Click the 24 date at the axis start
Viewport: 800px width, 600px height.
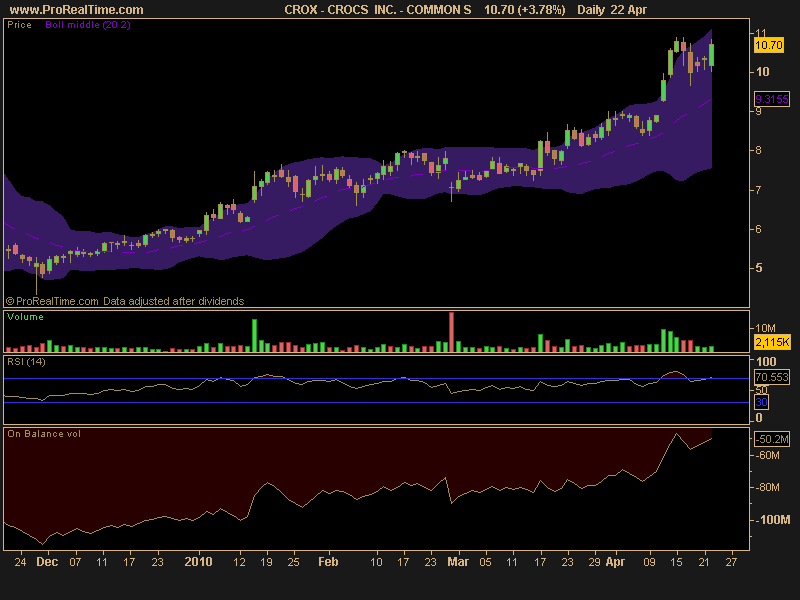tap(20, 562)
